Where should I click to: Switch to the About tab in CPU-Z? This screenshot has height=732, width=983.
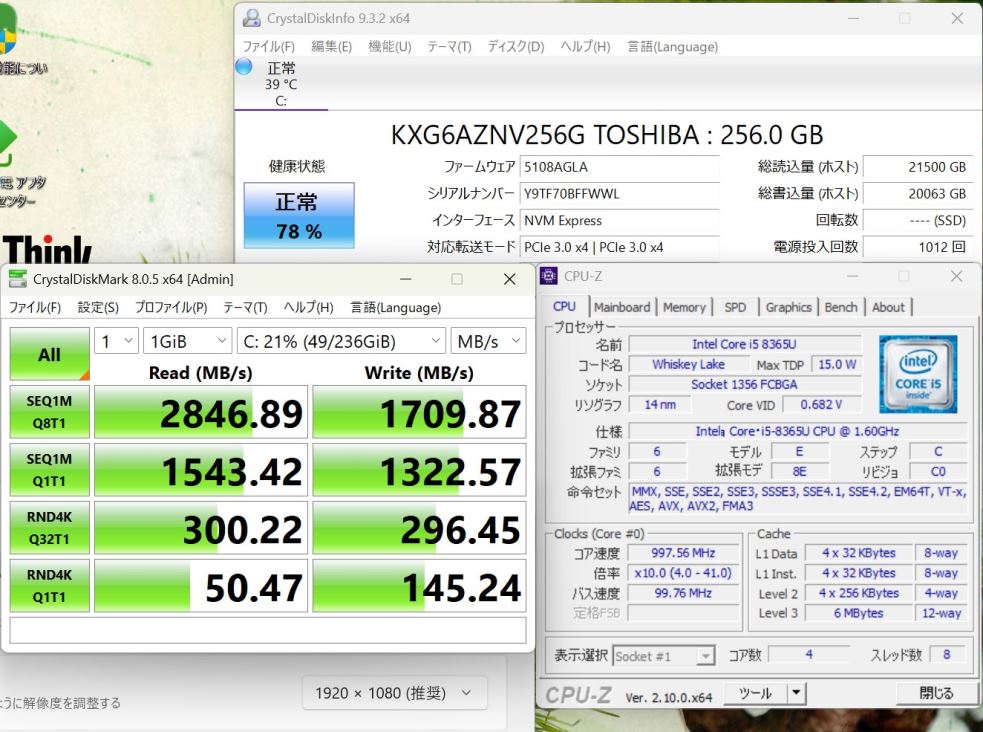click(x=888, y=307)
